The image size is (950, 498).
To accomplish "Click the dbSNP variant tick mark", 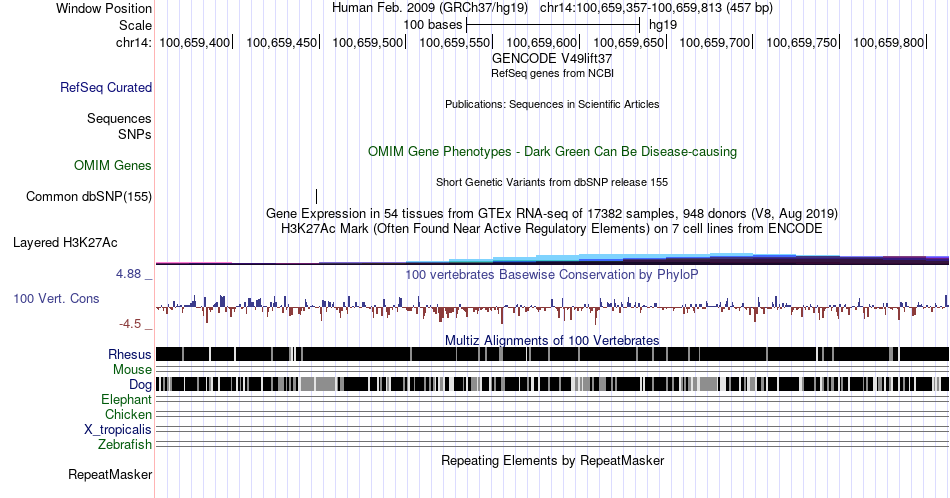I will point(316,196).
